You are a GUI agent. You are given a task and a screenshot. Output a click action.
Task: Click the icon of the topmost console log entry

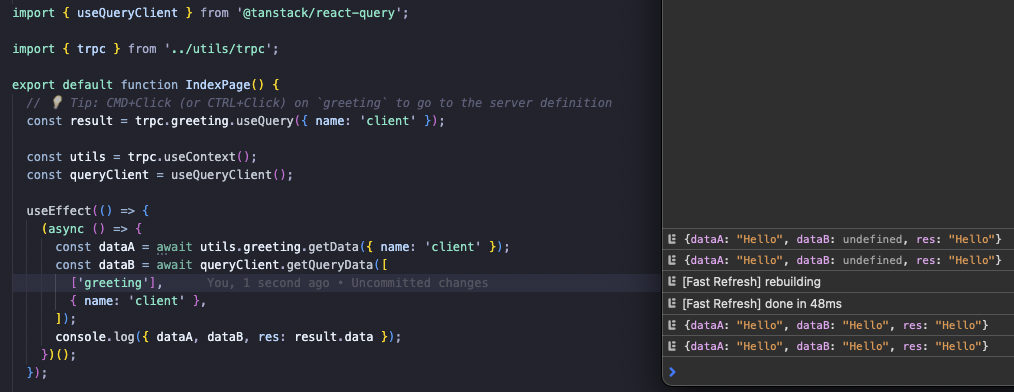click(x=672, y=239)
